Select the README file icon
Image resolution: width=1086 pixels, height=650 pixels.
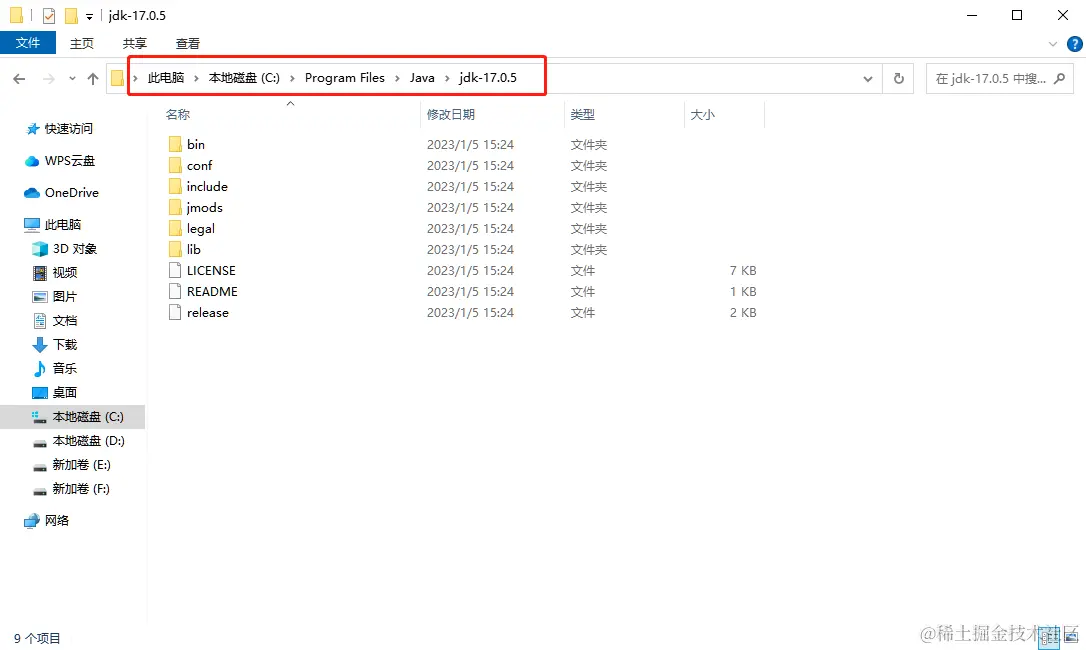(x=175, y=291)
